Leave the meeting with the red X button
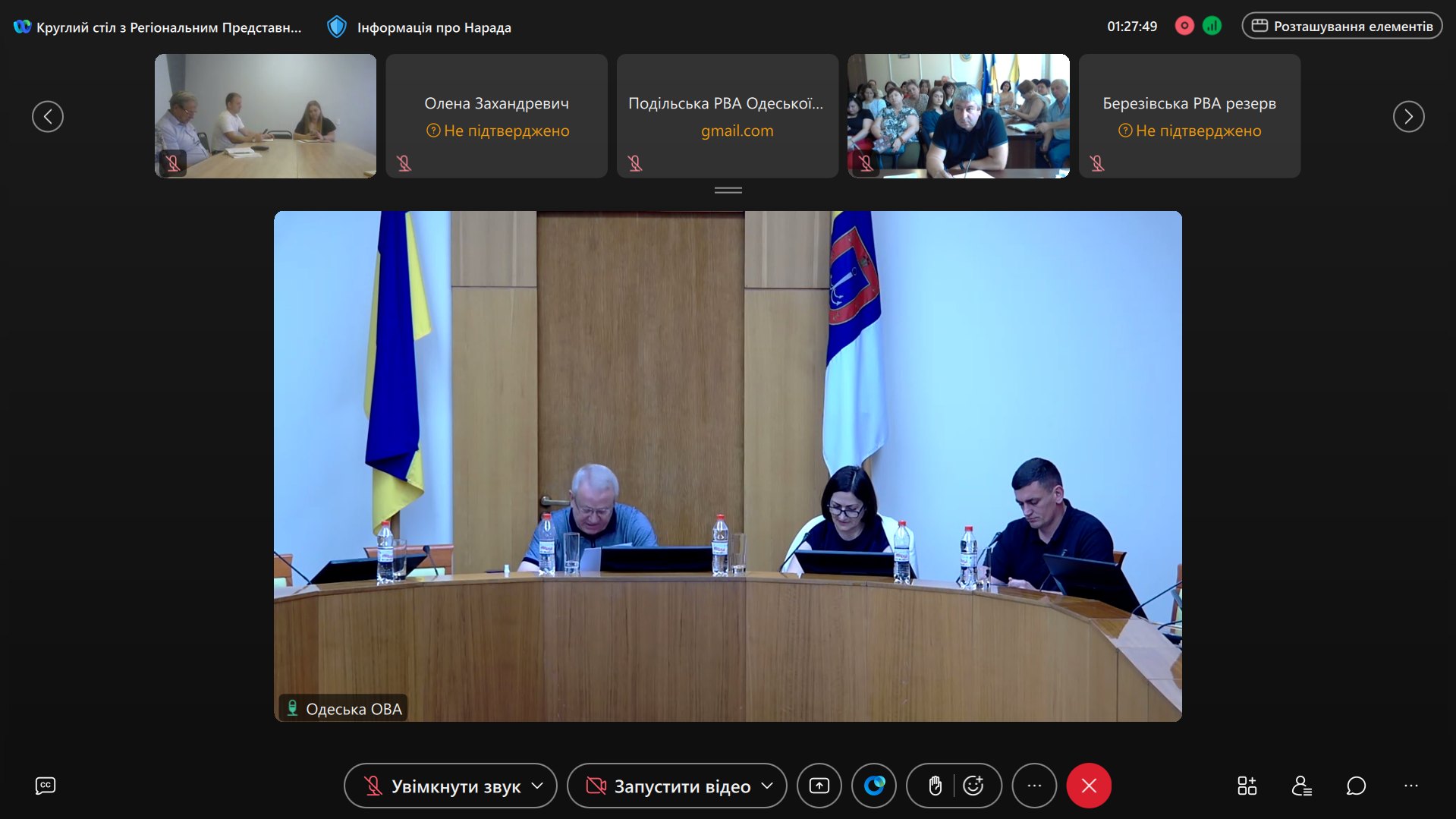This screenshot has height=819, width=1456. (1089, 786)
